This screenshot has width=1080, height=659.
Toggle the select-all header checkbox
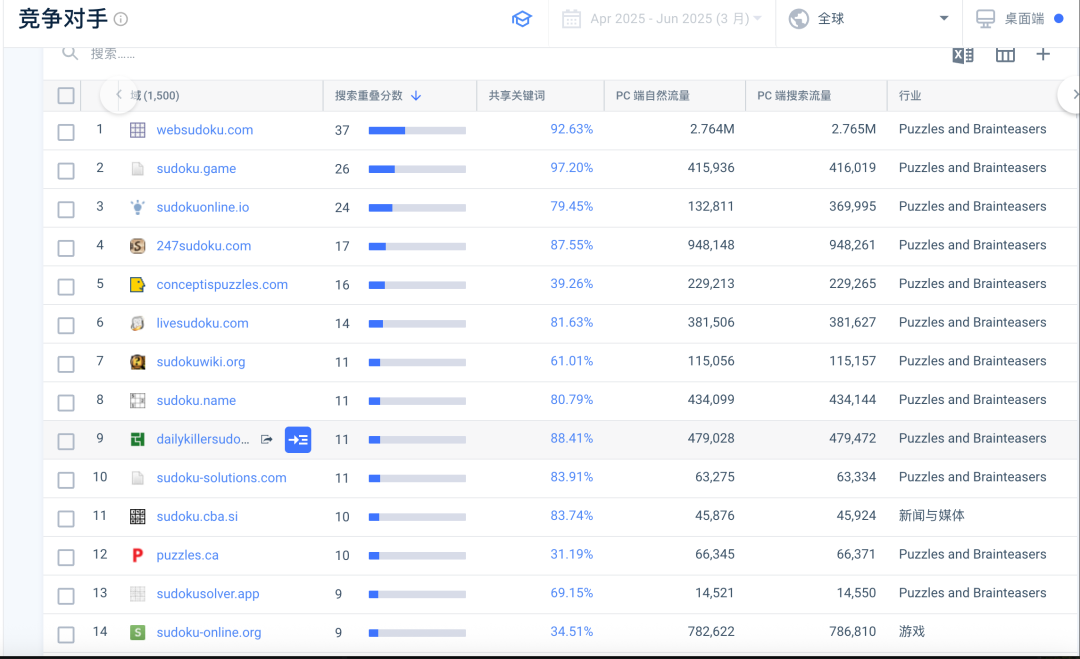[66, 96]
